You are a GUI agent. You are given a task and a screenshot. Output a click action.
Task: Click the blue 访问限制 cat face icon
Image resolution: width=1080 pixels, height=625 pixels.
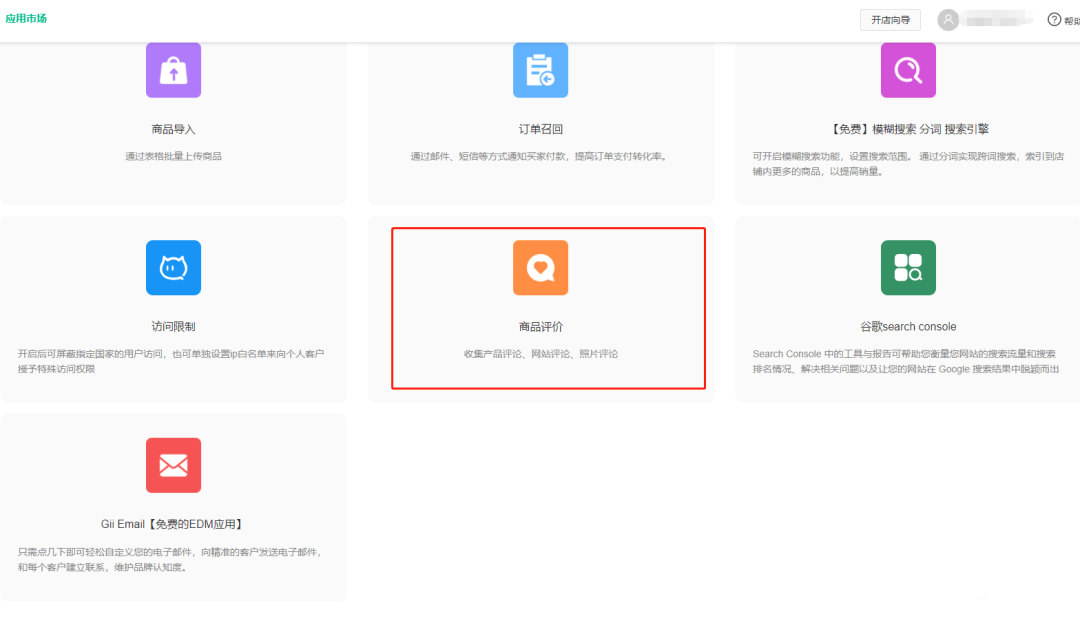[x=173, y=268]
